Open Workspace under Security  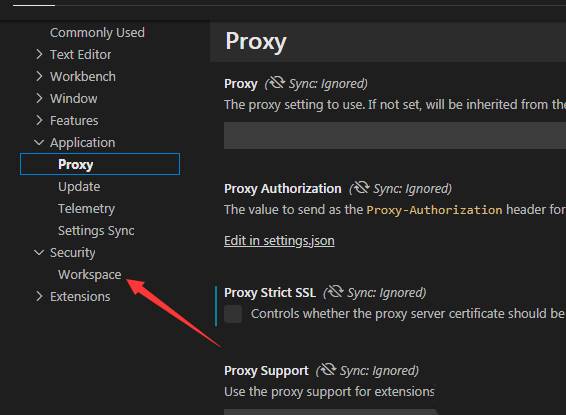pyautogui.click(x=90, y=275)
